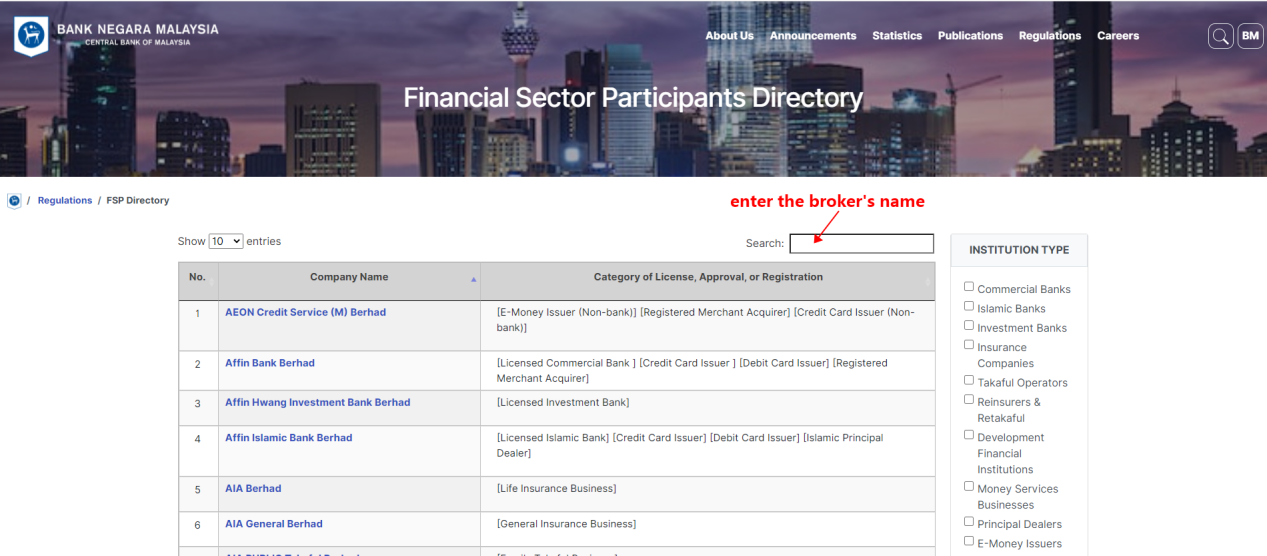Open the Statistics menu
This screenshot has width=1267, height=556.
tap(897, 36)
